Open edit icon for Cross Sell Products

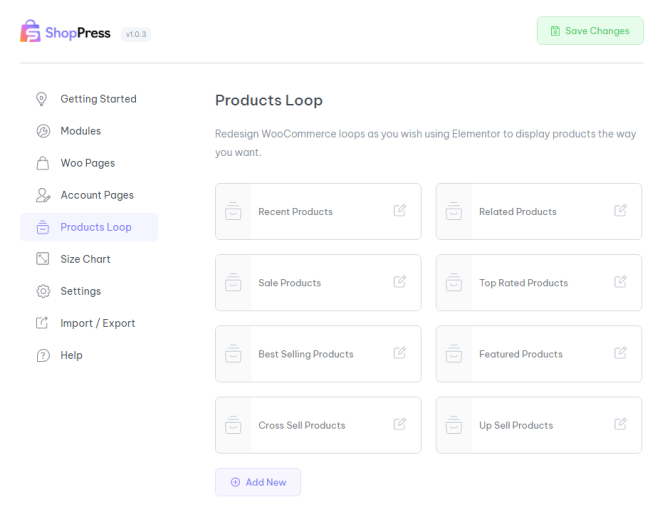pyautogui.click(x=400, y=424)
